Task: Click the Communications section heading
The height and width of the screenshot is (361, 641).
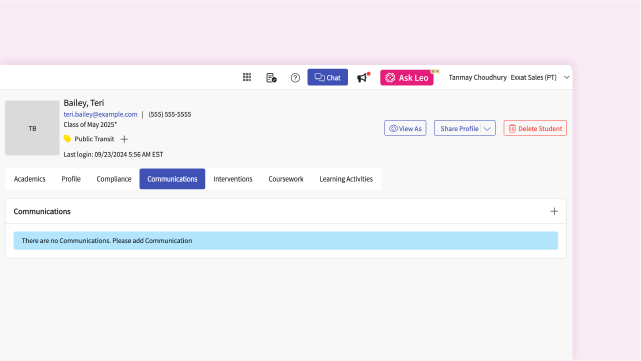Action: click(x=42, y=211)
